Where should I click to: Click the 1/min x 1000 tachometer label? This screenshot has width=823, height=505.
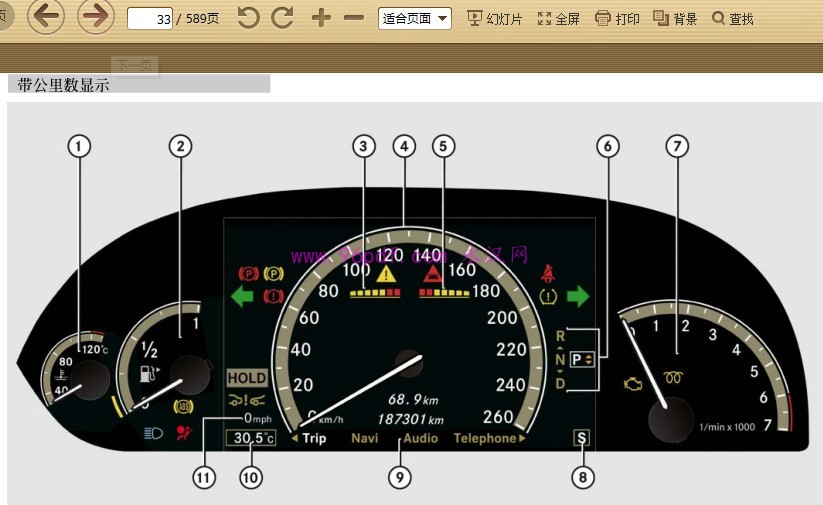pyautogui.click(x=727, y=427)
